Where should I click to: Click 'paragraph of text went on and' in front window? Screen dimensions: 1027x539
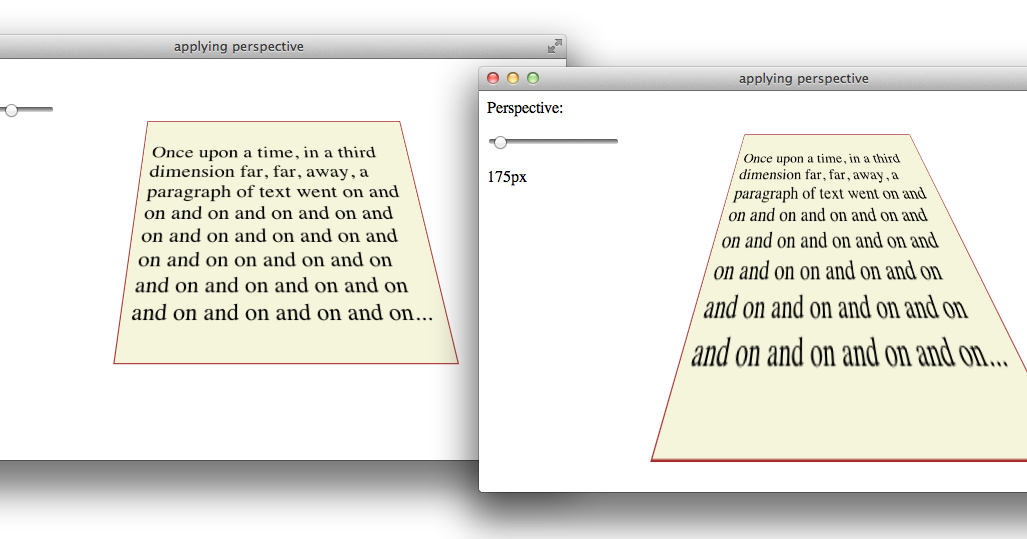tap(830, 194)
